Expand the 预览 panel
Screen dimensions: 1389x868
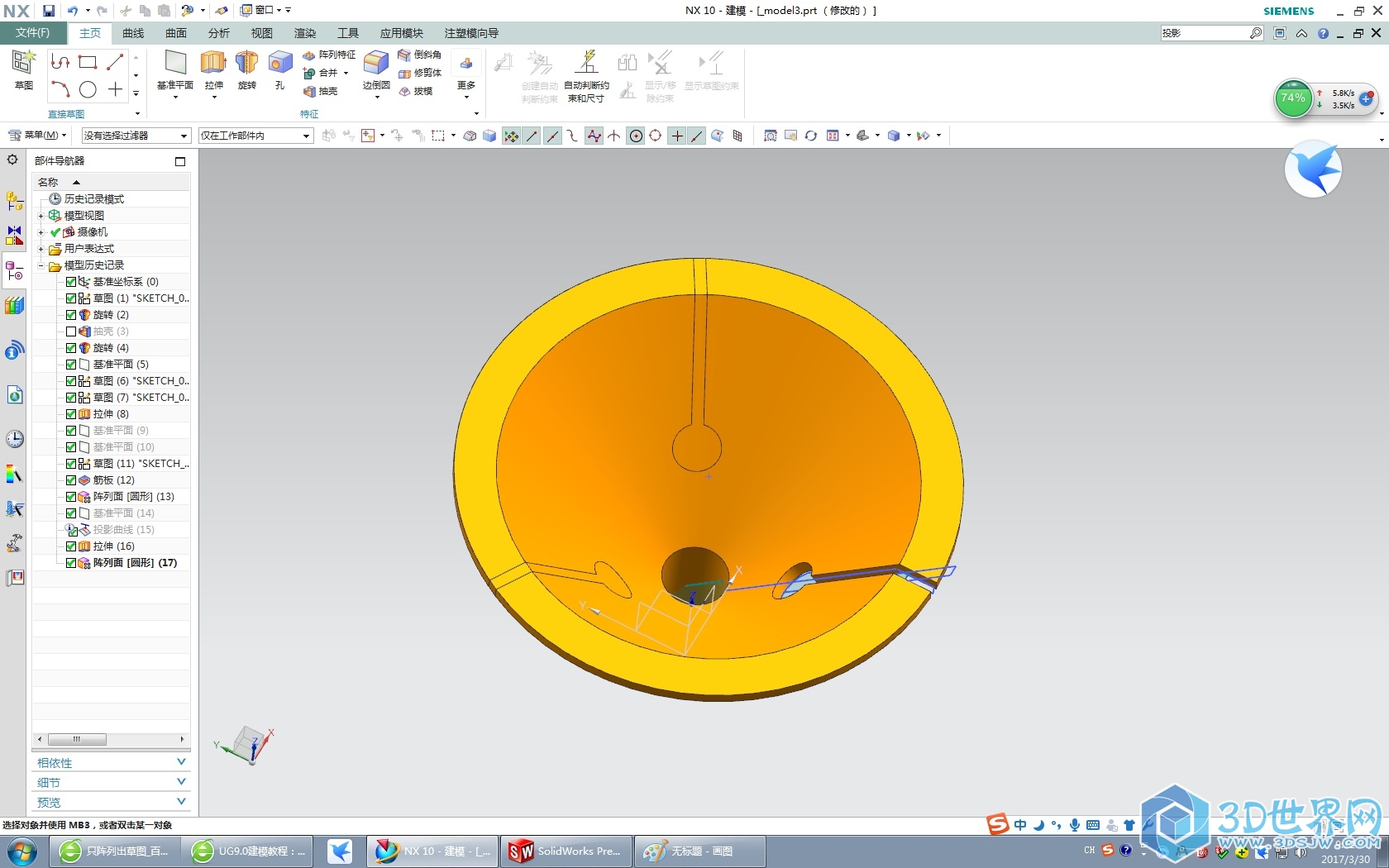click(x=111, y=802)
